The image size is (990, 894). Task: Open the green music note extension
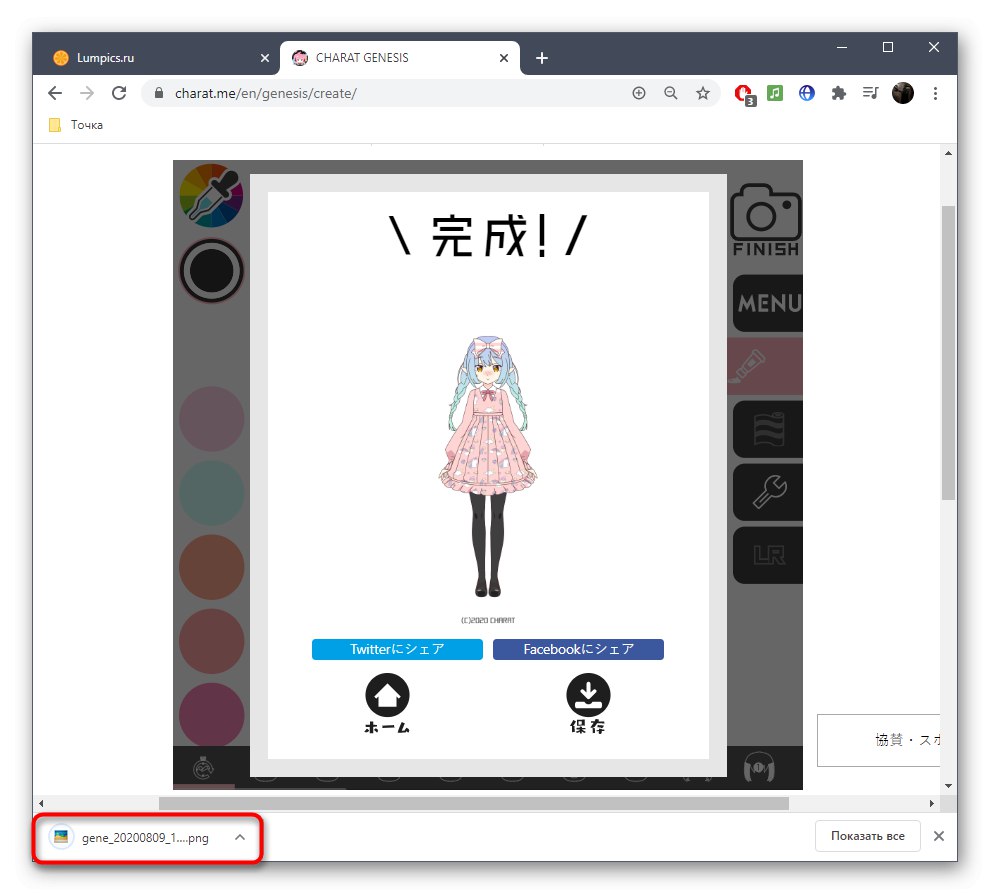tap(775, 93)
